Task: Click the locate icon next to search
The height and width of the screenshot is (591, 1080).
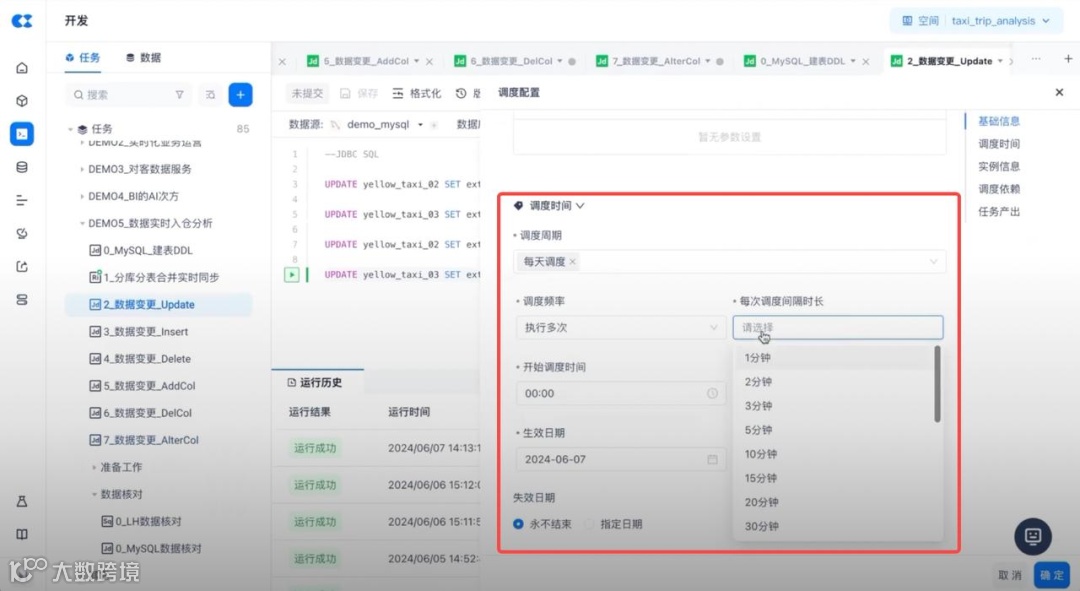Action: [210, 94]
